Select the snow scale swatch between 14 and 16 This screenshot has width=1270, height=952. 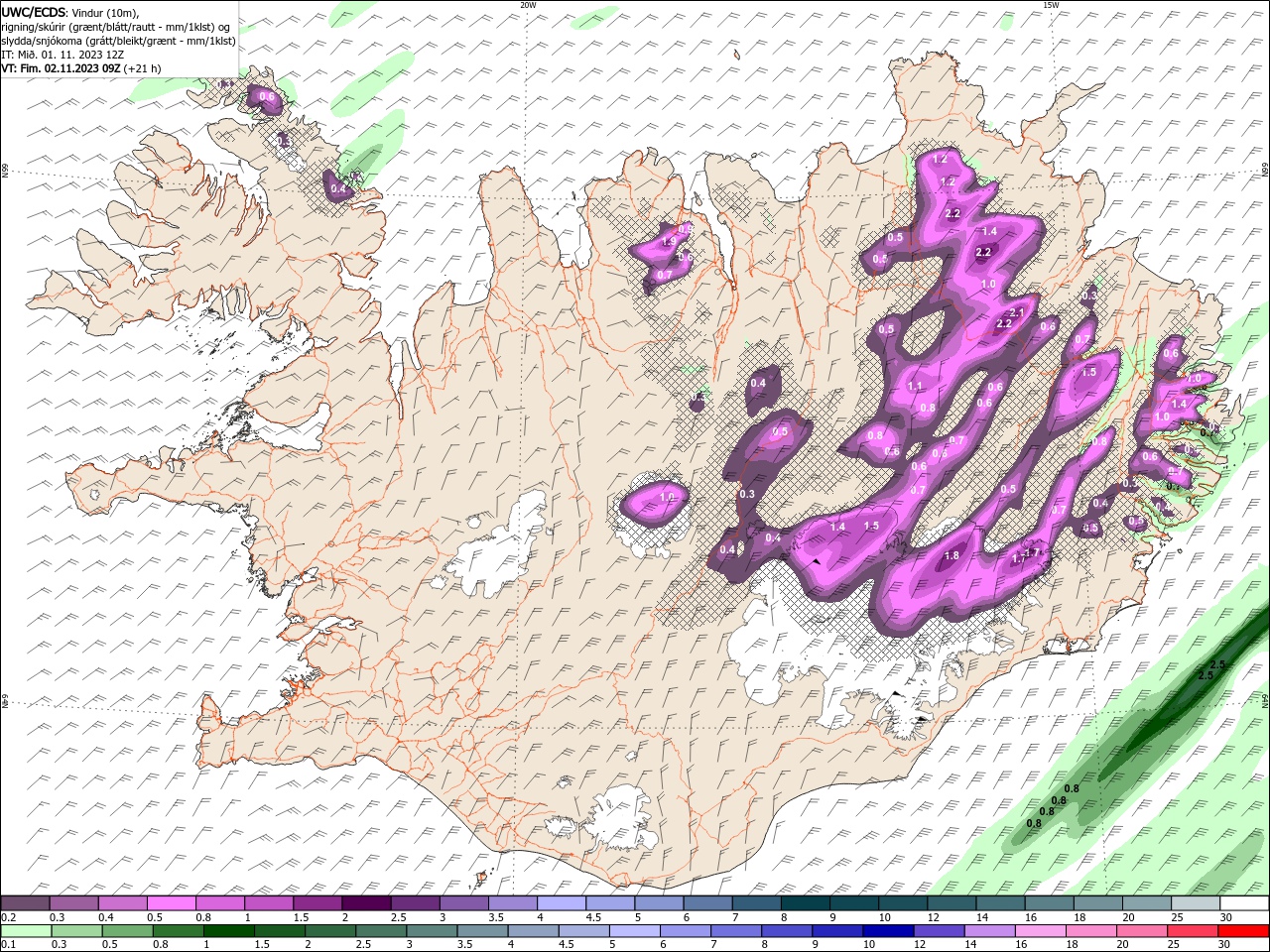point(1001,903)
